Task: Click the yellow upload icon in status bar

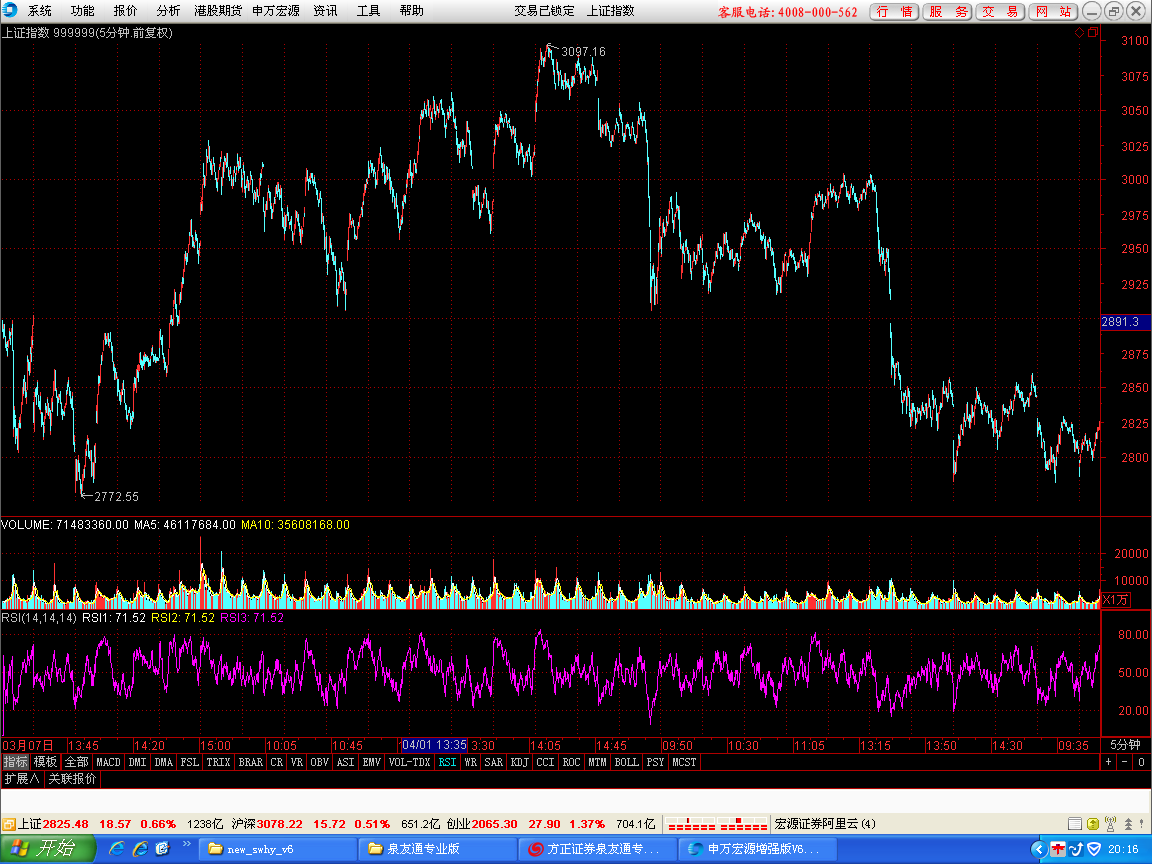Action: (x=1093, y=824)
